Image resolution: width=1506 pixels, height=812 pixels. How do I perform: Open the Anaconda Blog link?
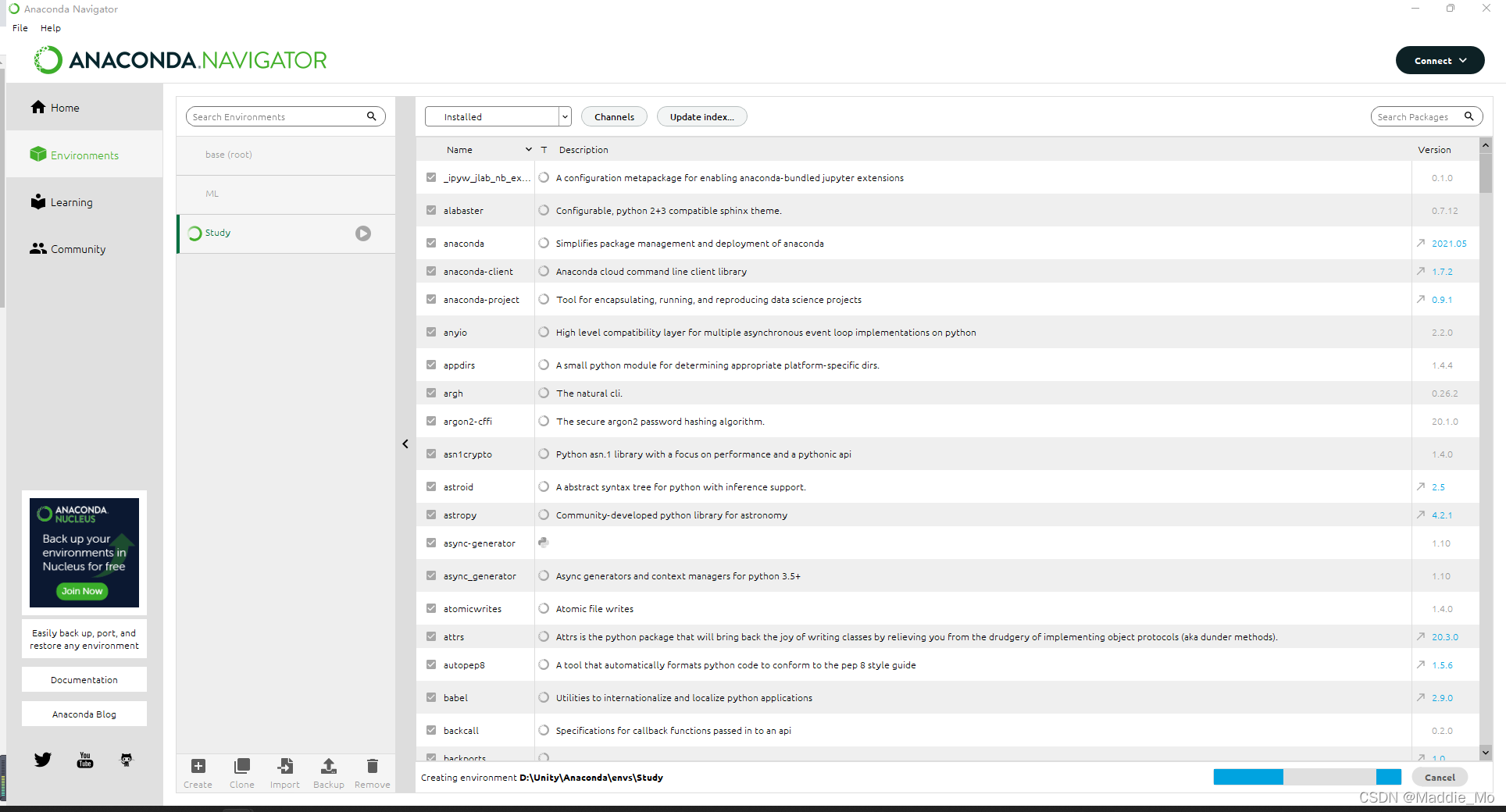coord(84,714)
